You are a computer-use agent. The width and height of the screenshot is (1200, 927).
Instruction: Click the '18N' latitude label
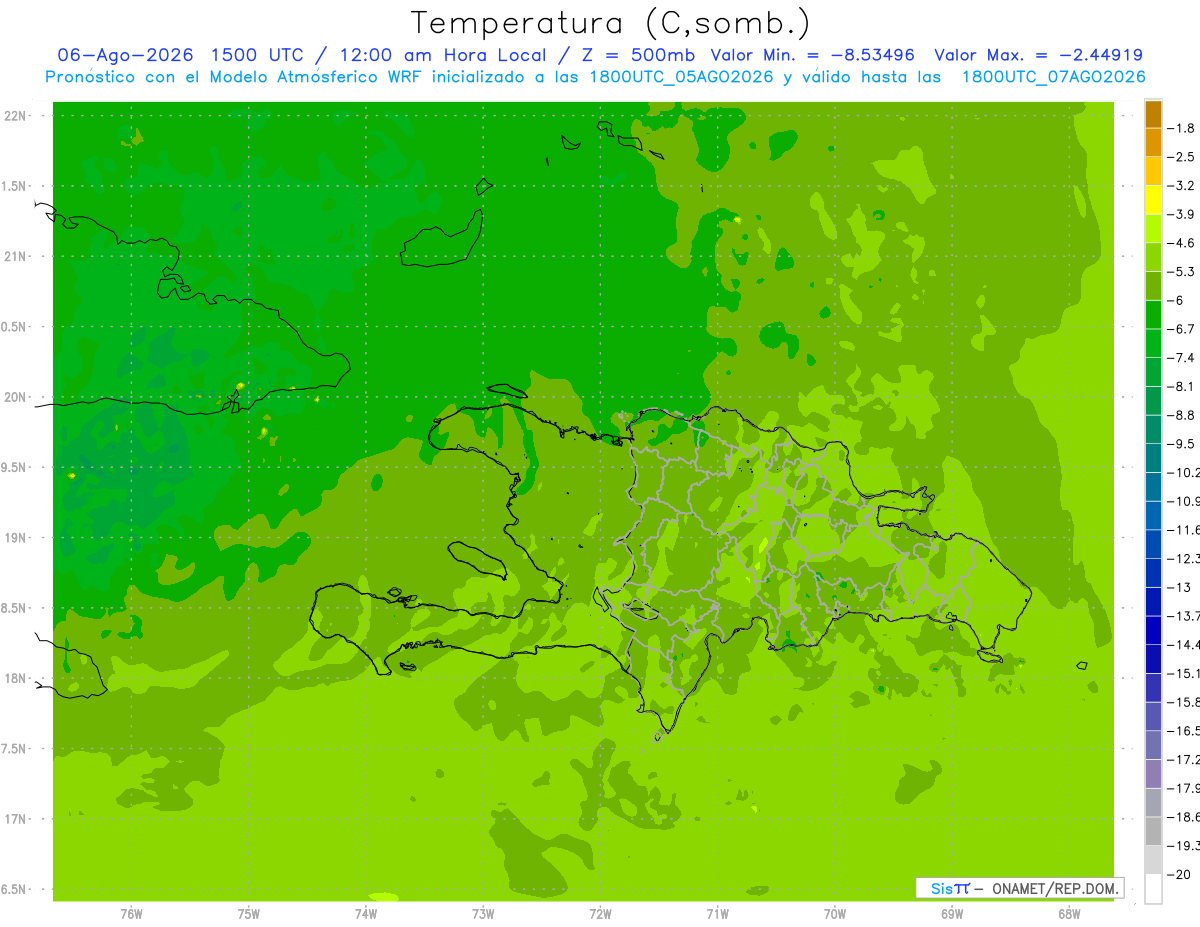coord(17,679)
